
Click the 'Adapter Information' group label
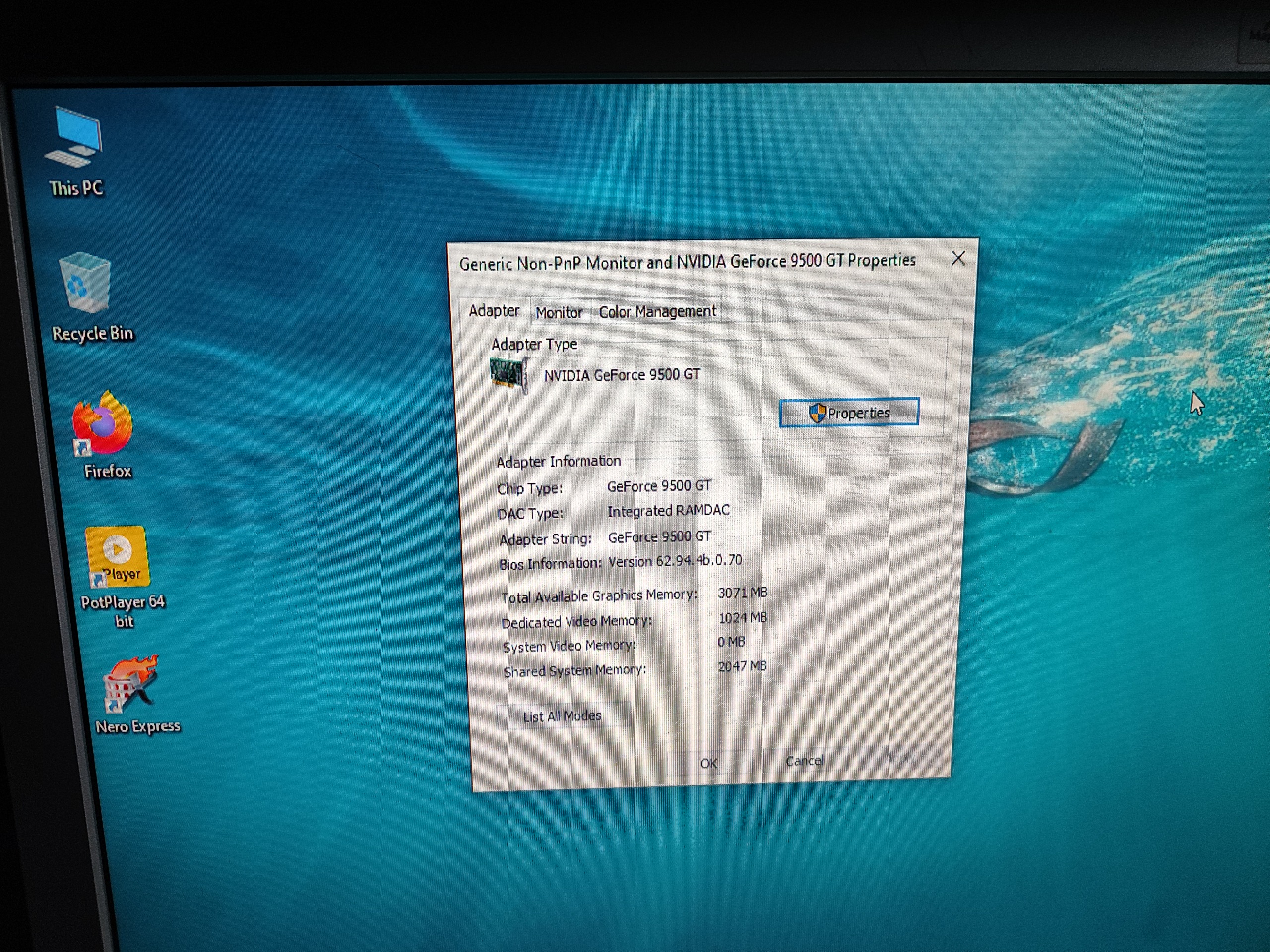[558, 461]
